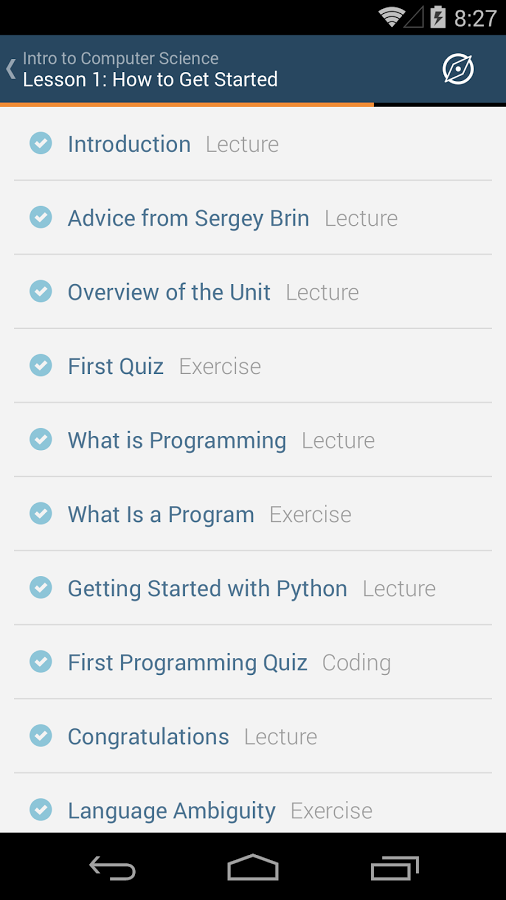Open the Language Ambiguity exercise
The height and width of the screenshot is (900, 506).
[253, 804]
